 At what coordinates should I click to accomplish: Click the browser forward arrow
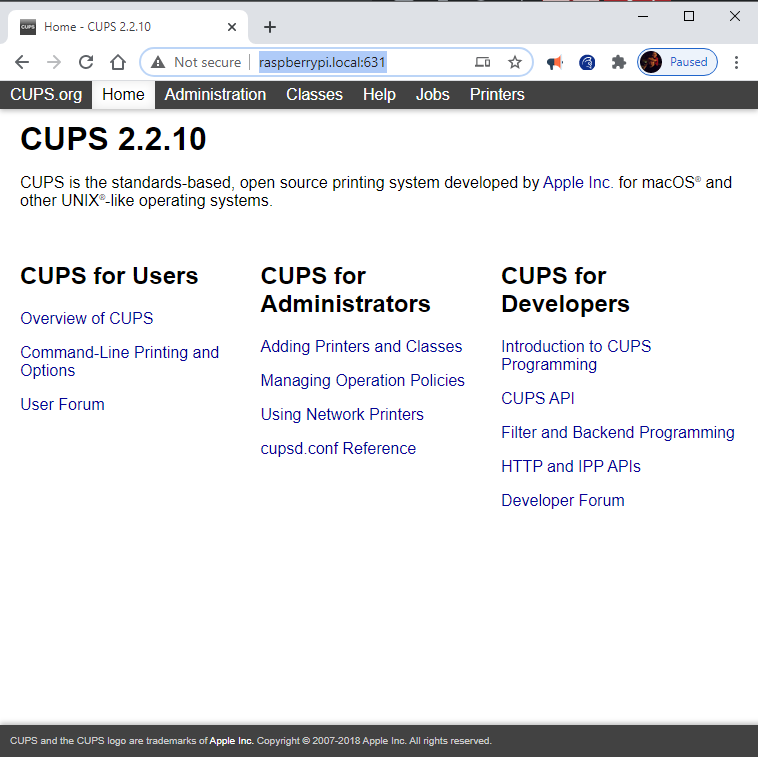point(54,62)
